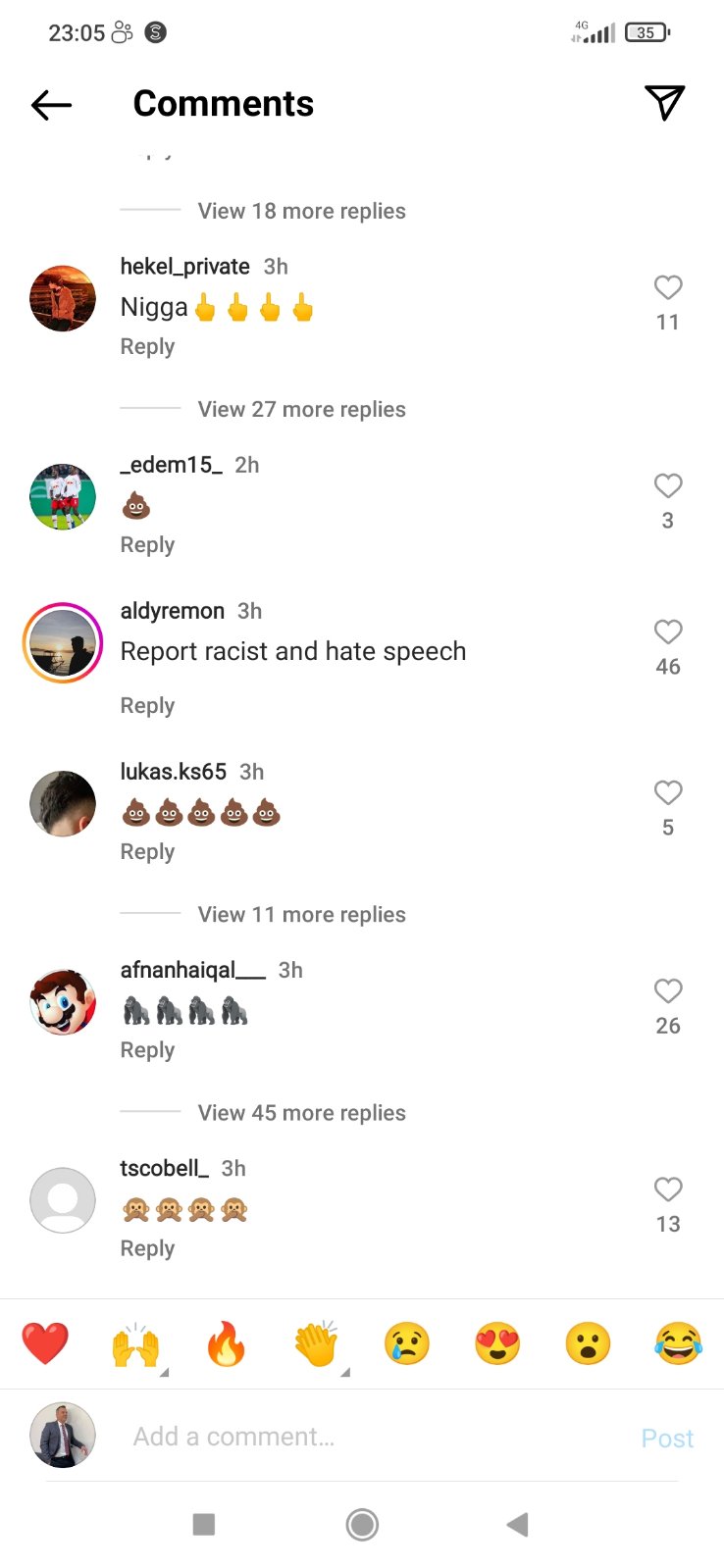
Task: Insert the fire emoji reaction
Action: (226, 1343)
